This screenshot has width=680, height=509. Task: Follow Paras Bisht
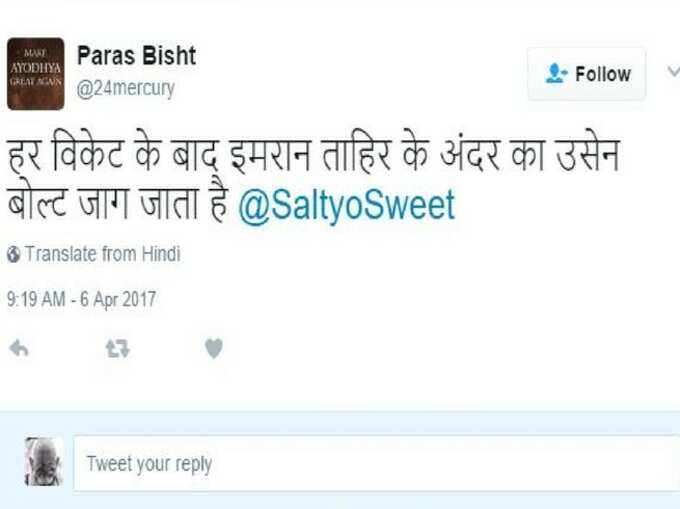(586, 74)
